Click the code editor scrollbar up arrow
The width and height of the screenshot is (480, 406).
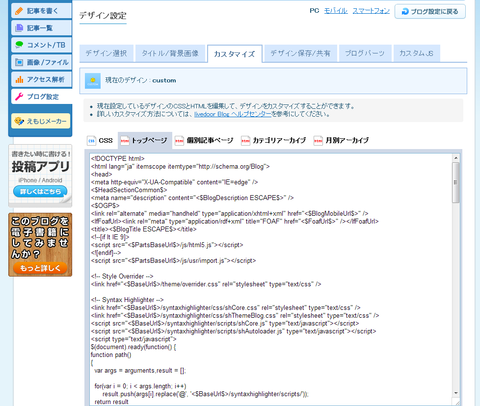(x=456, y=158)
